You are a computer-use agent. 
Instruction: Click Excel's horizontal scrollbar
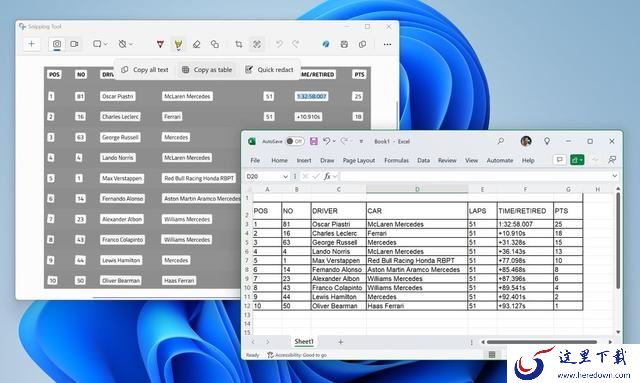point(541,342)
